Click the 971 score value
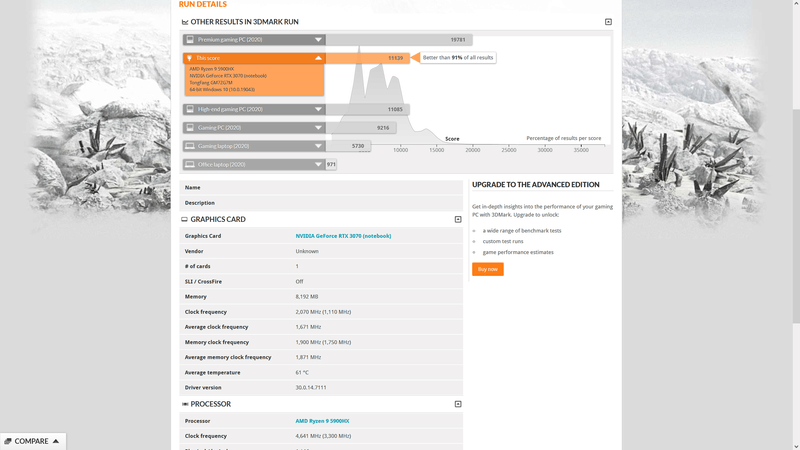The image size is (800, 450). tap(331, 164)
